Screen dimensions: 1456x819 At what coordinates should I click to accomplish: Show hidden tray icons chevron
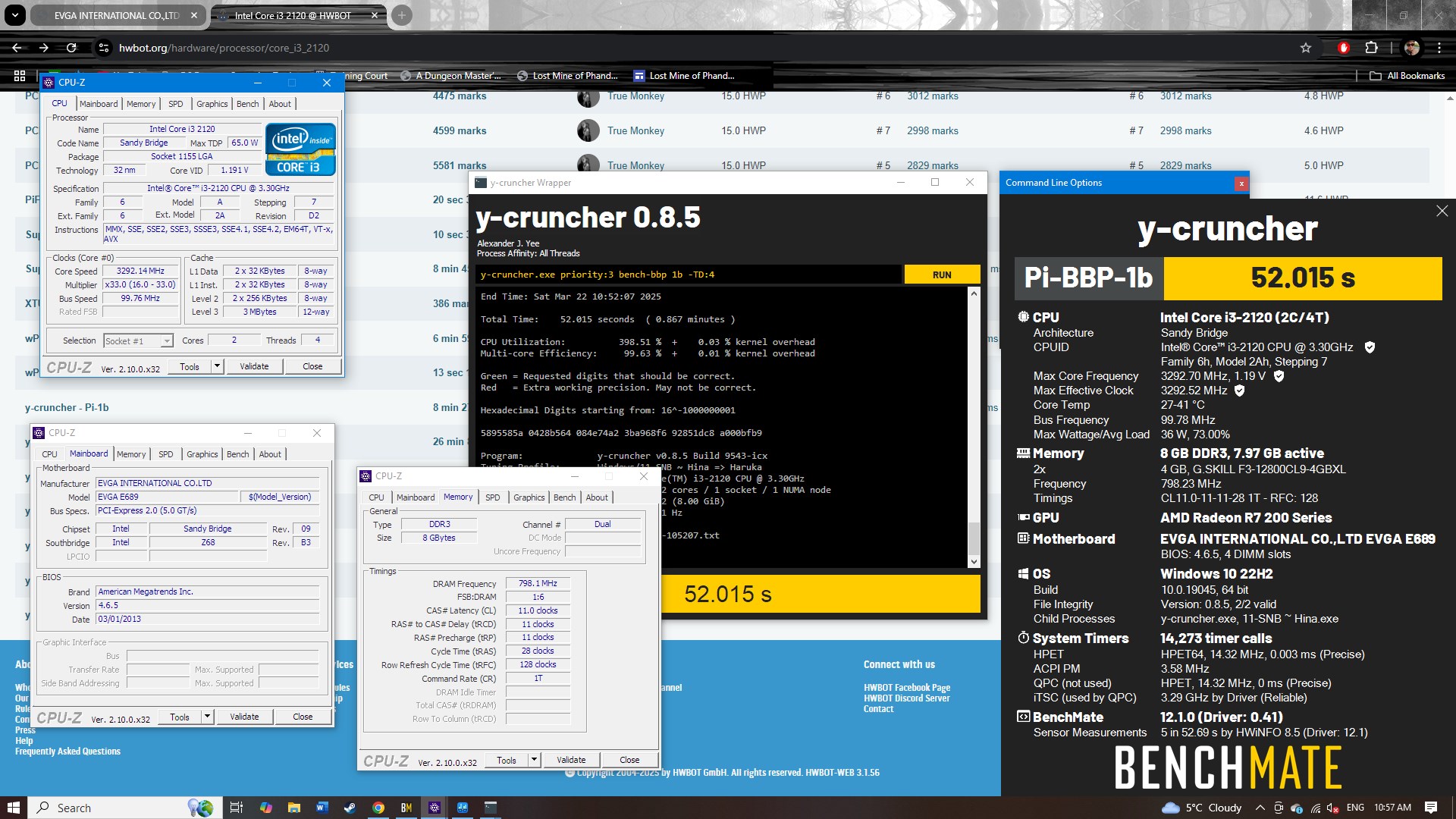(1260, 808)
